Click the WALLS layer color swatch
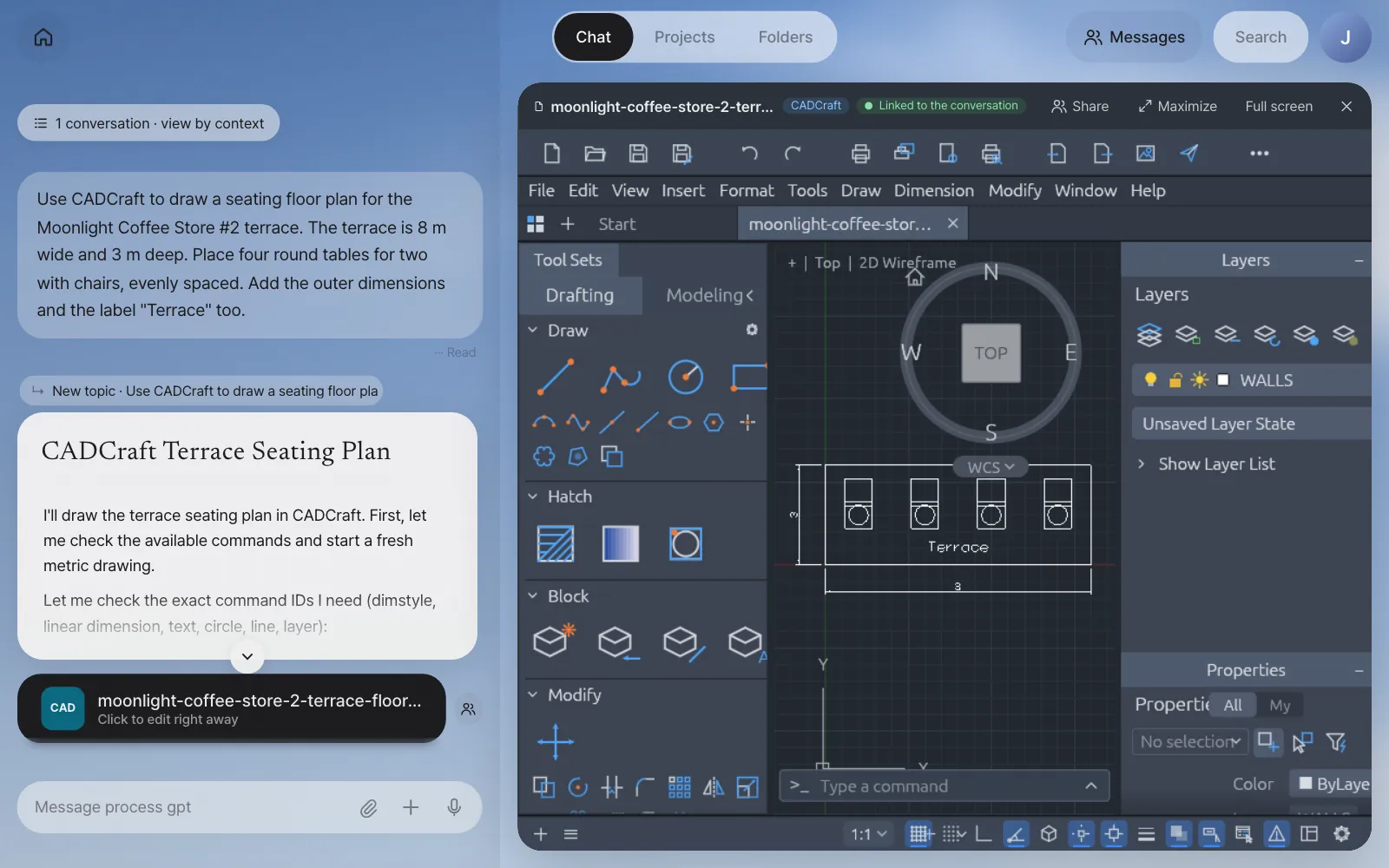Image resolution: width=1389 pixels, height=868 pixels. (1223, 380)
